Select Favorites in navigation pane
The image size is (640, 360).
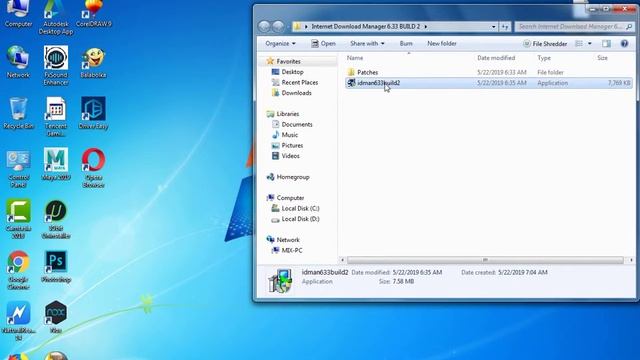tap(288, 62)
